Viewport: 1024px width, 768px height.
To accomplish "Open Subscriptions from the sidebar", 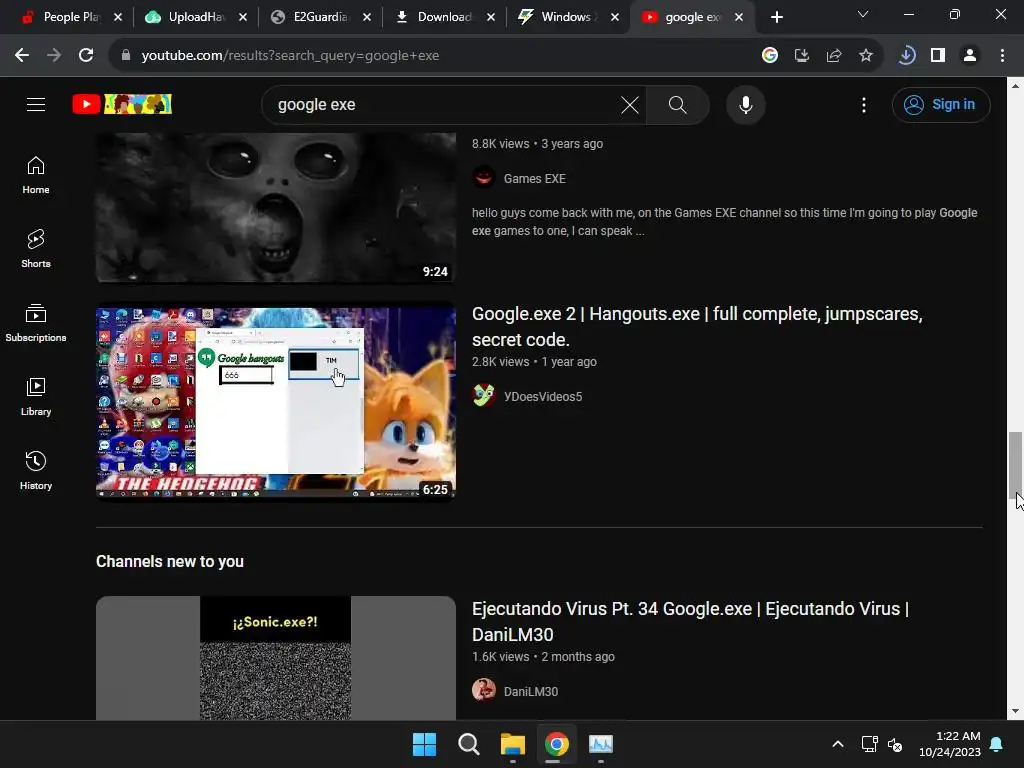I will click(36, 323).
